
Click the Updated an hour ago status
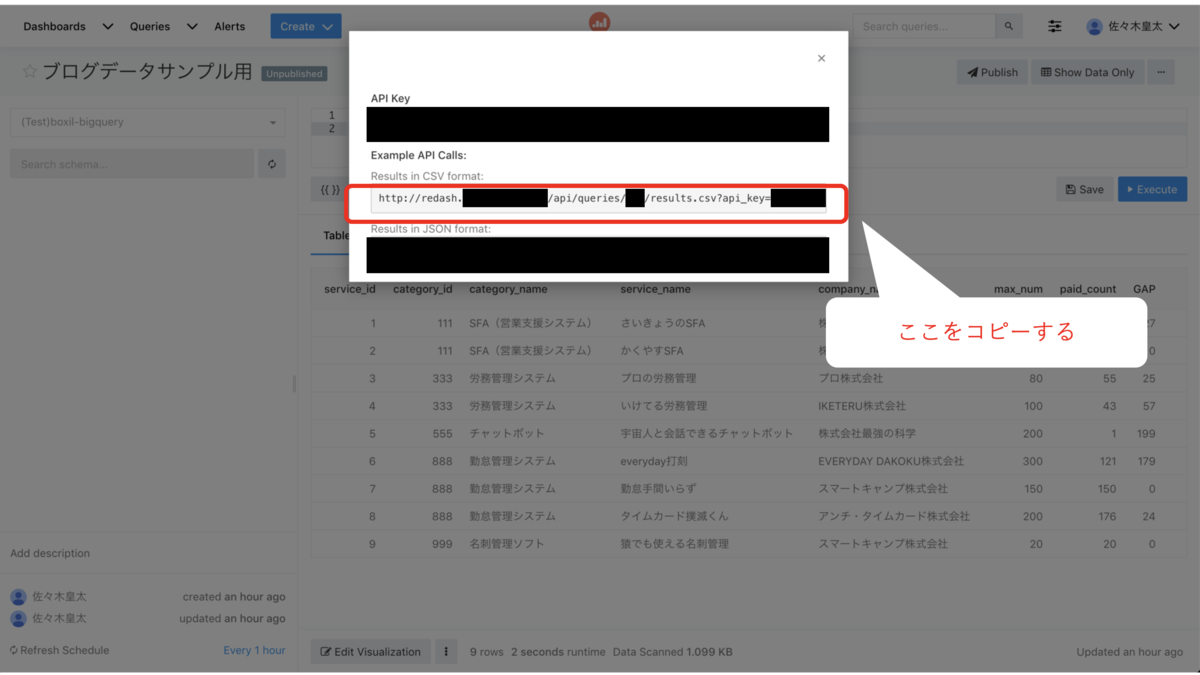pyautogui.click(x=1129, y=652)
